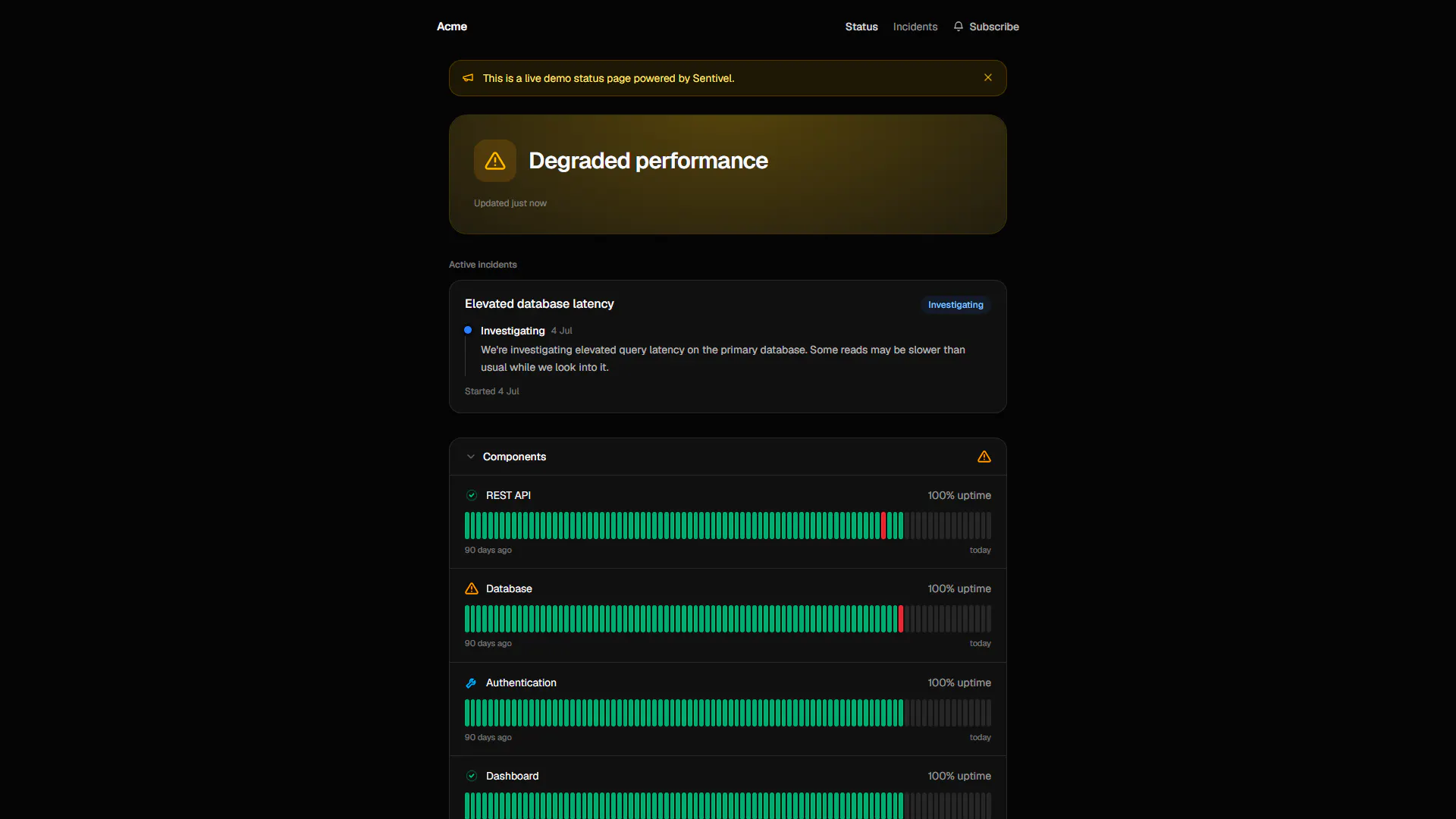1456x819 pixels.
Task: Click the Degraded performance warning icon
Action: [x=495, y=161]
